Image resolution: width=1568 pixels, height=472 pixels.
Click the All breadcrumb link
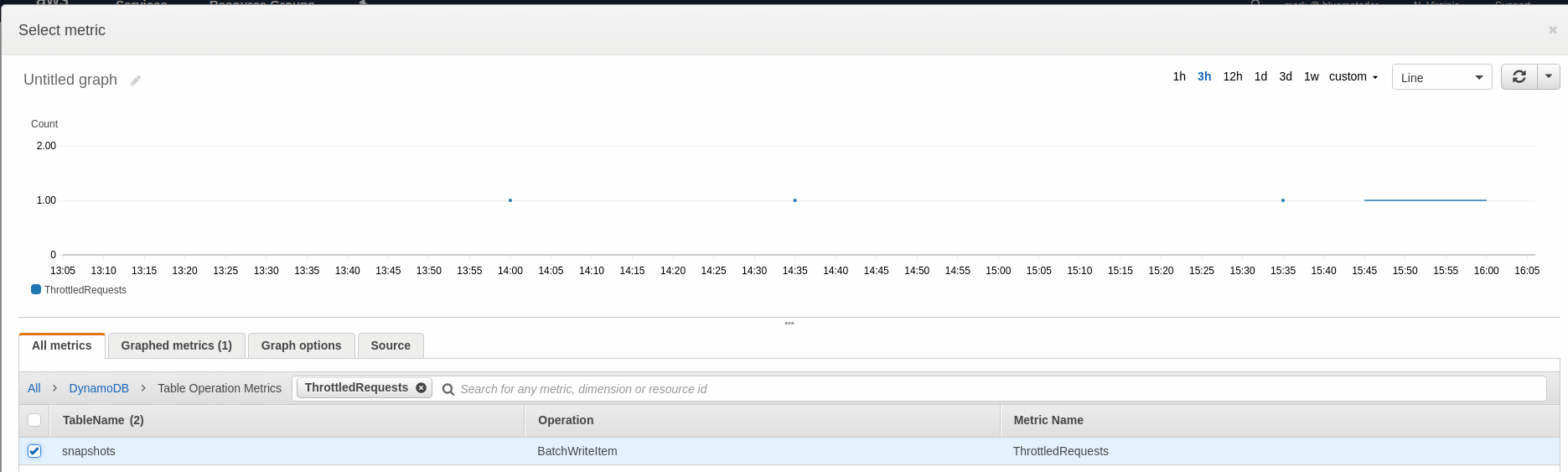pos(34,388)
